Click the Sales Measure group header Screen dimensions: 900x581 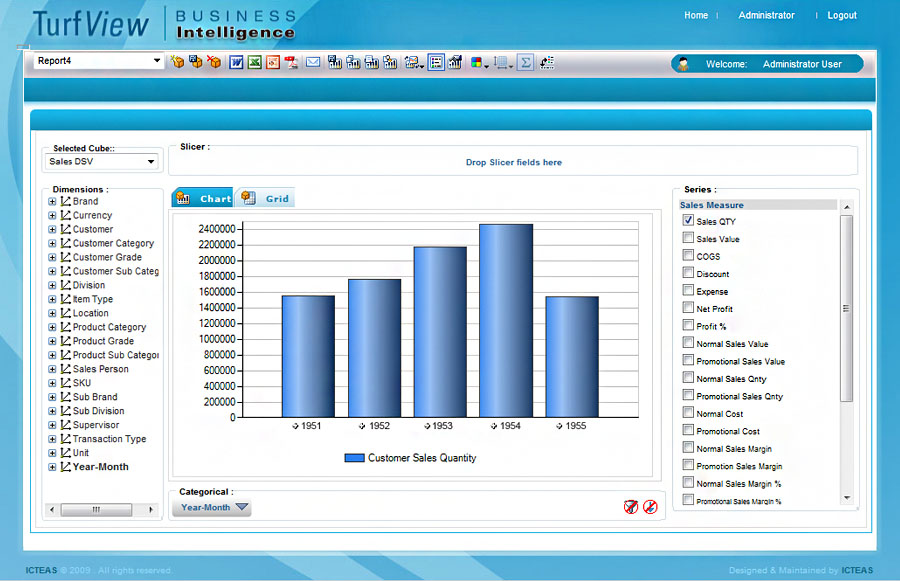pyautogui.click(x=758, y=205)
